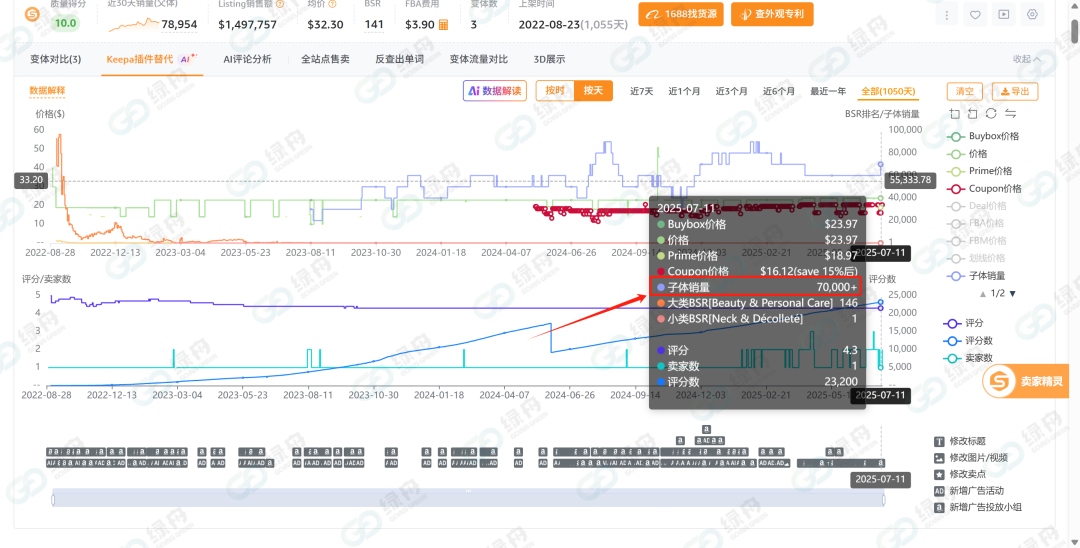Open the gear settings icon
The image size is (1080, 548).
[x=1032, y=14]
